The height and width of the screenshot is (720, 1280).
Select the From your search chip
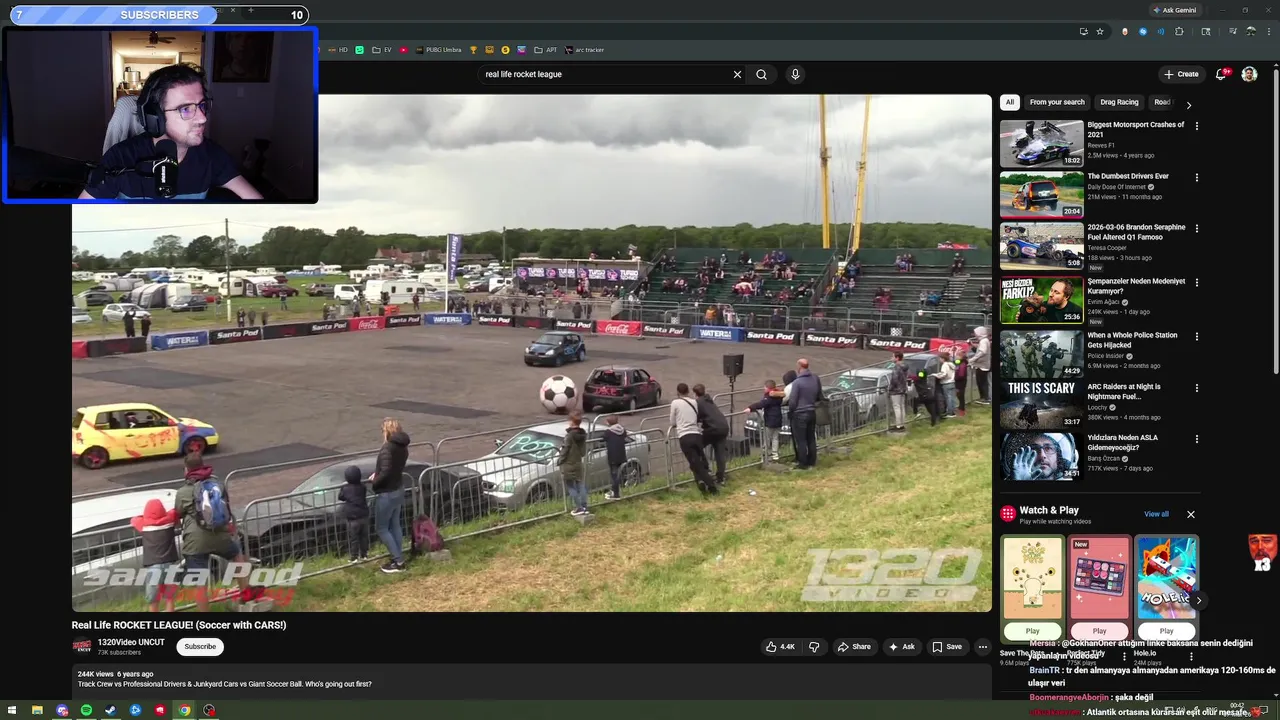1057,102
